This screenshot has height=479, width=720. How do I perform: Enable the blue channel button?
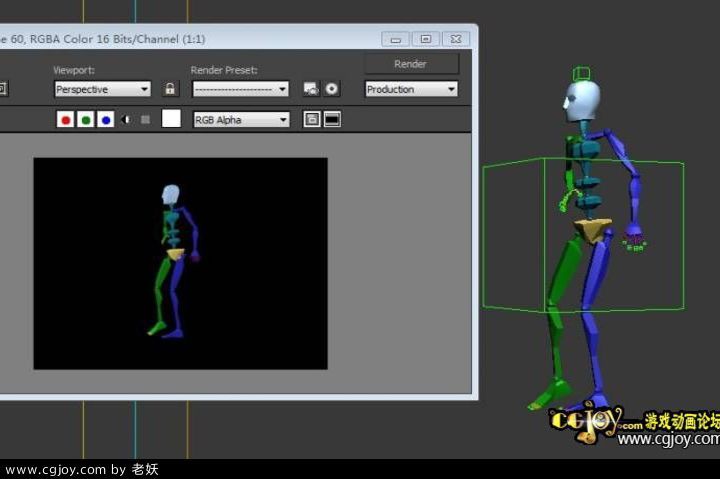click(106, 120)
